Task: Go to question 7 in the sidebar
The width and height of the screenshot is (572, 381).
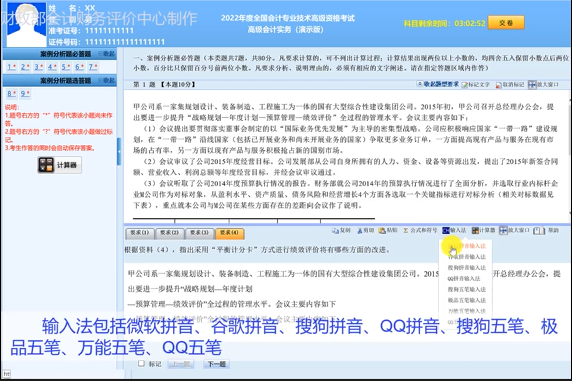Action: click(93, 67)
